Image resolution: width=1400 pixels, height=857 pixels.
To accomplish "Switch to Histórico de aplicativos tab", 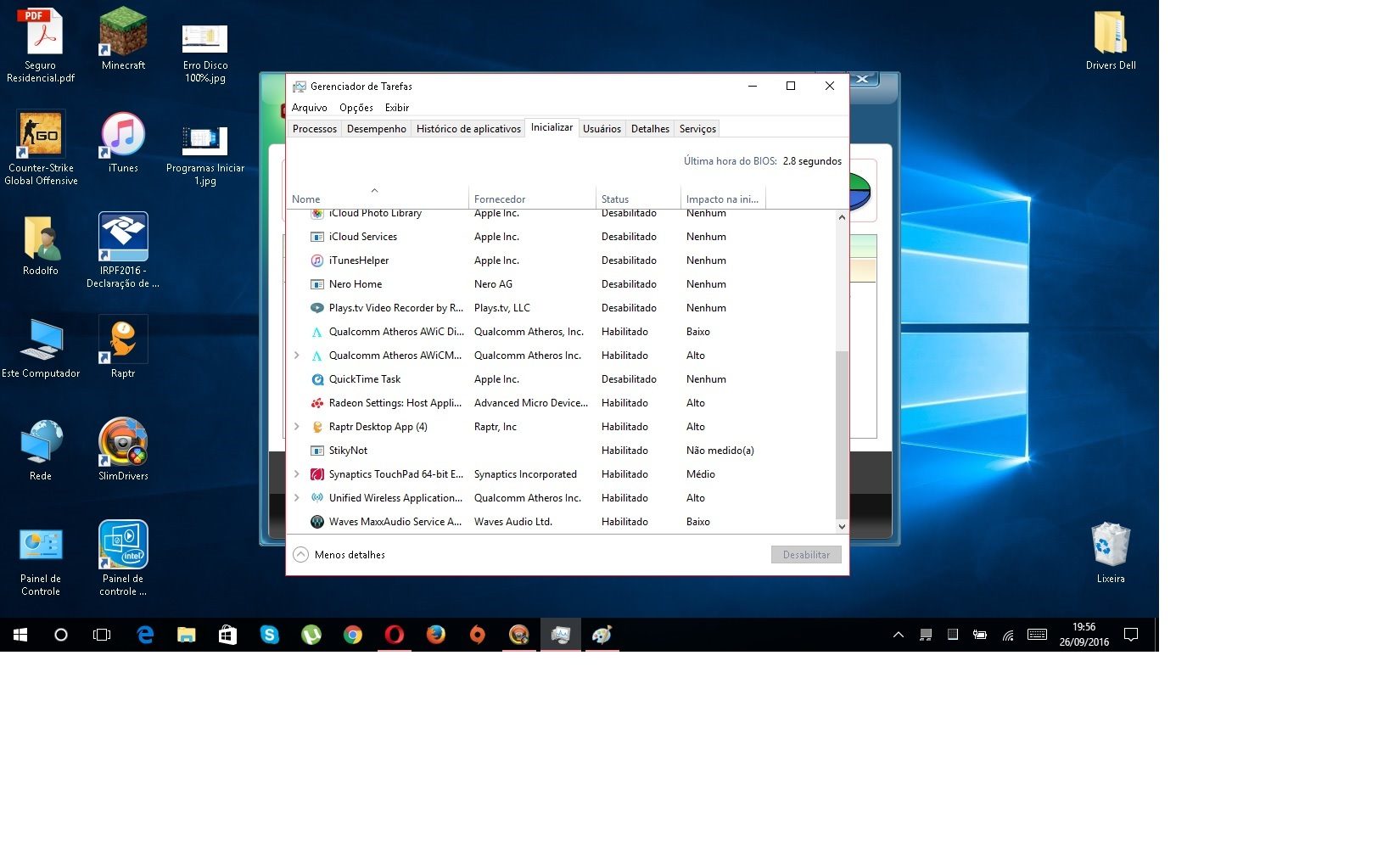I will [468, 129].
